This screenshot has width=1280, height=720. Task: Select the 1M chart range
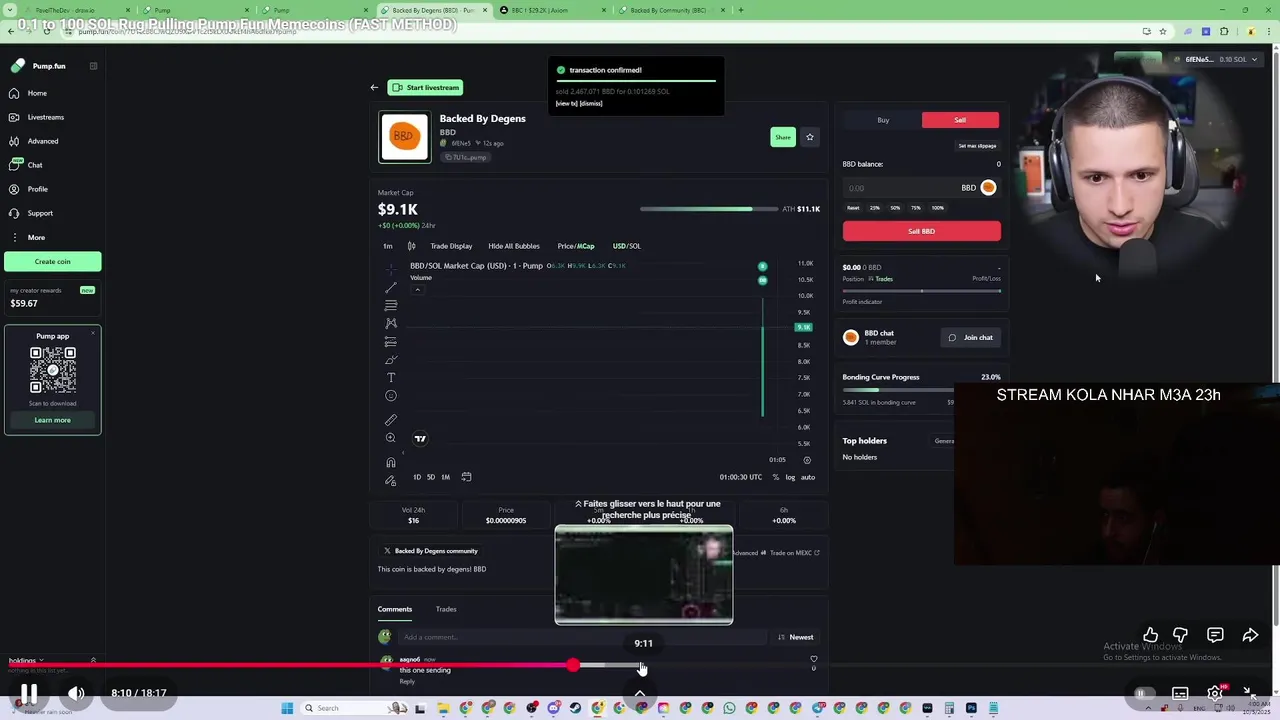tap(445, 477)
